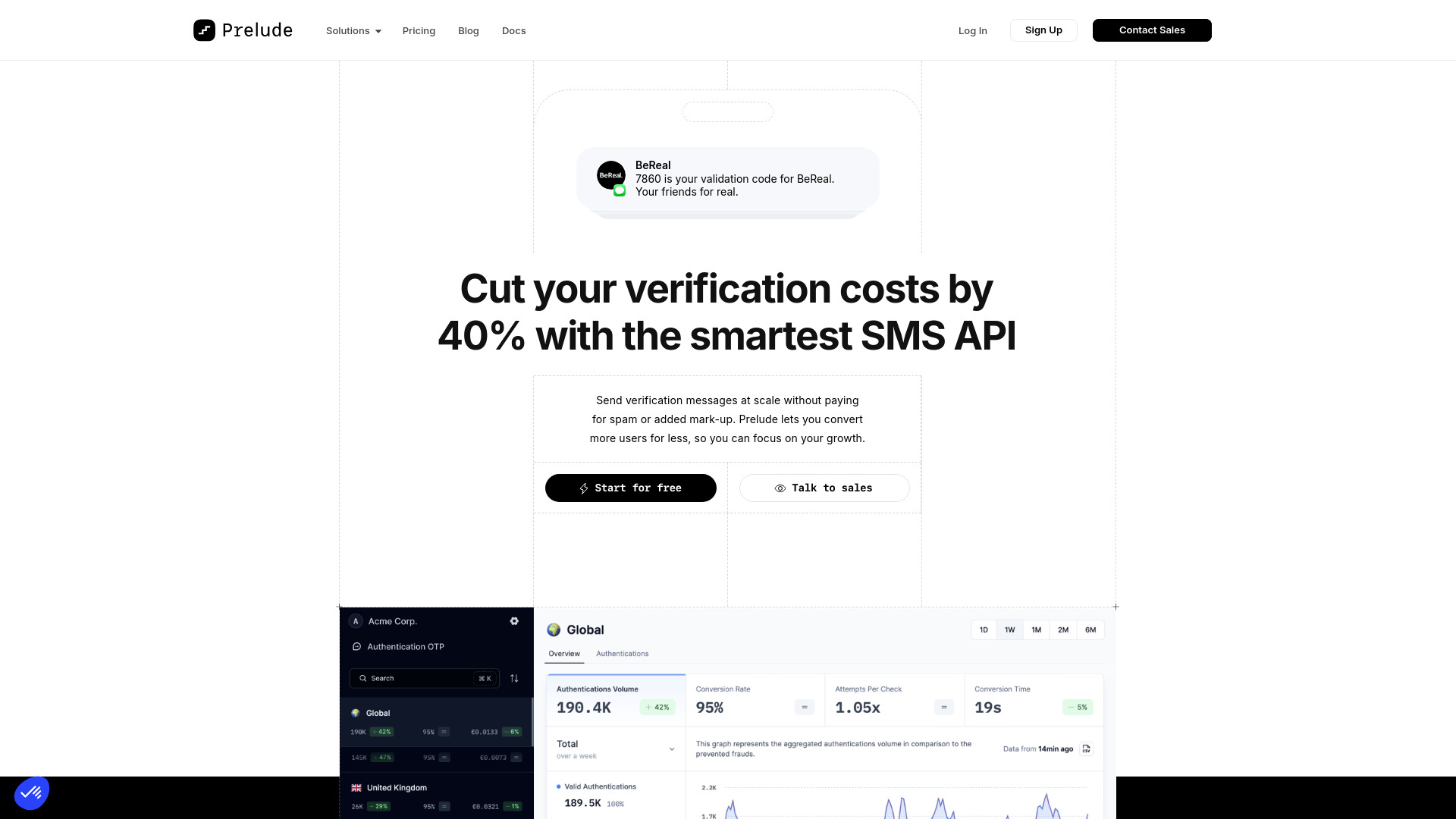Toggle the Total row expander chevron
Viewport: 1456px width, 819px height.
pyautogui.click(x=671, y=749)
